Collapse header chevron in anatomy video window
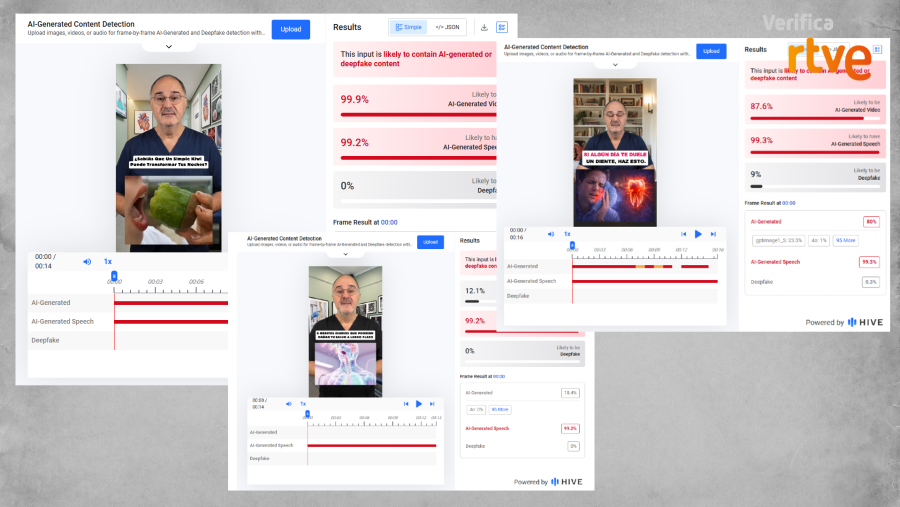The width and height of the screenshot is (900, 507). click(x=346, y=254)
